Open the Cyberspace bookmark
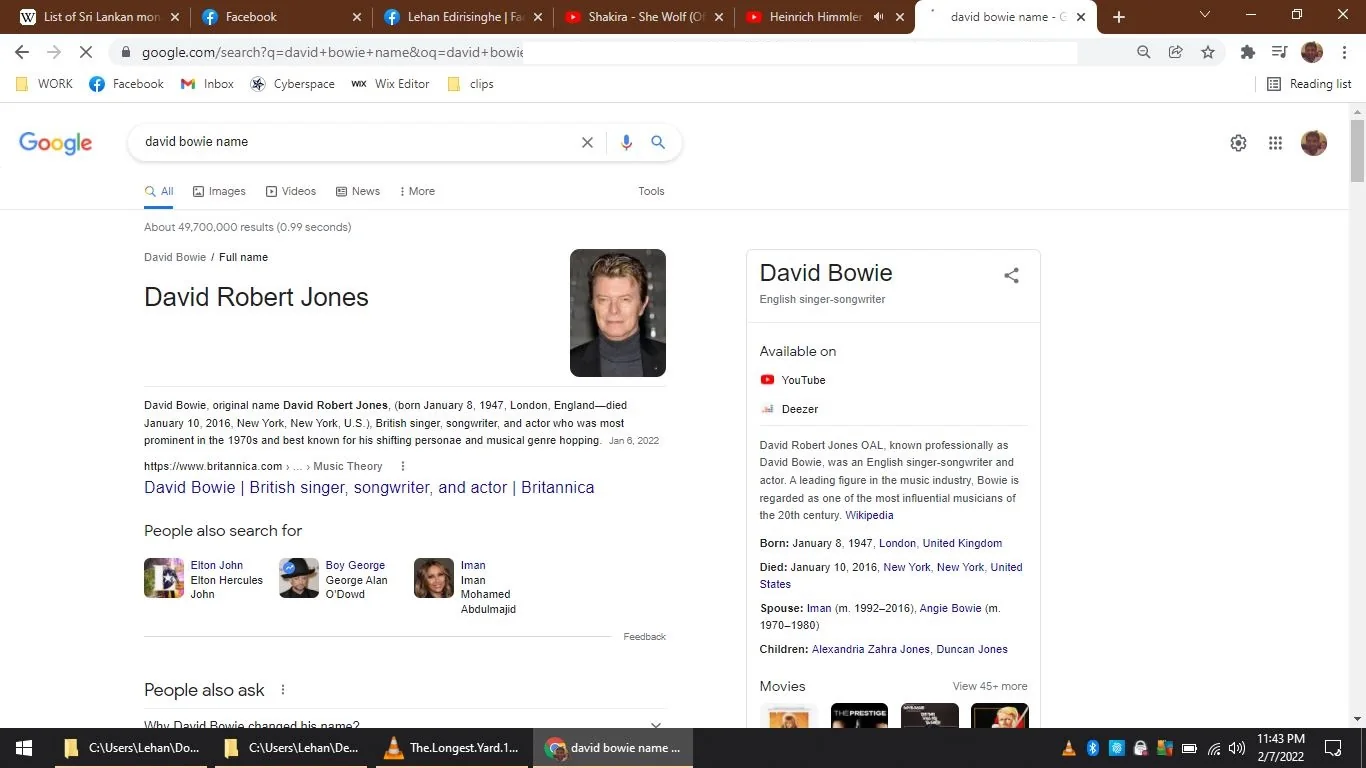Image resolution: width=1366 pixels, height=768 pixels. (x=292, y=84)
